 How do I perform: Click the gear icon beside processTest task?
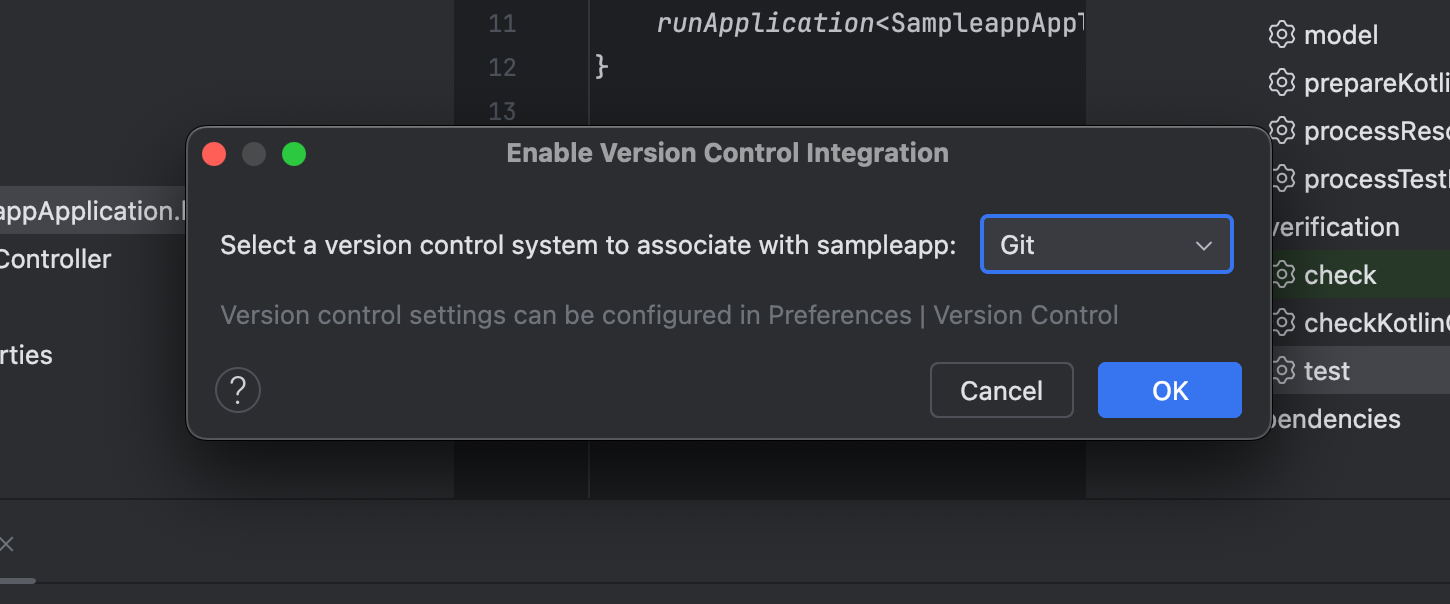click(x=1281, y=179)
